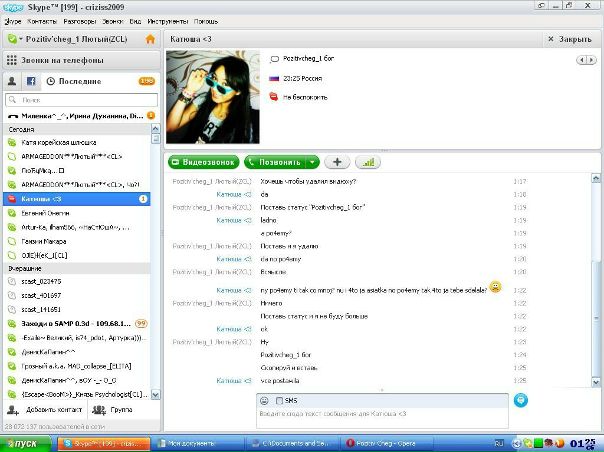Click the call quality signal bars icon
This screenshot has height=452, width=604.
point(367,161)
